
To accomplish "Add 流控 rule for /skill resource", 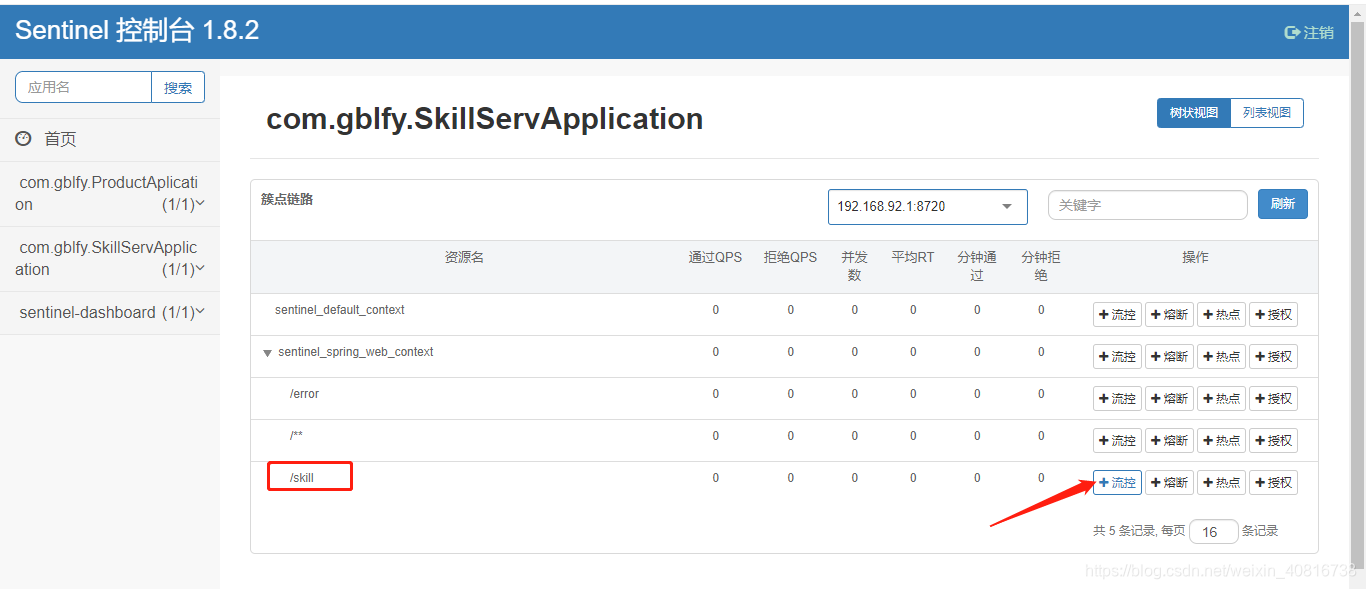I will (1117, 483).
